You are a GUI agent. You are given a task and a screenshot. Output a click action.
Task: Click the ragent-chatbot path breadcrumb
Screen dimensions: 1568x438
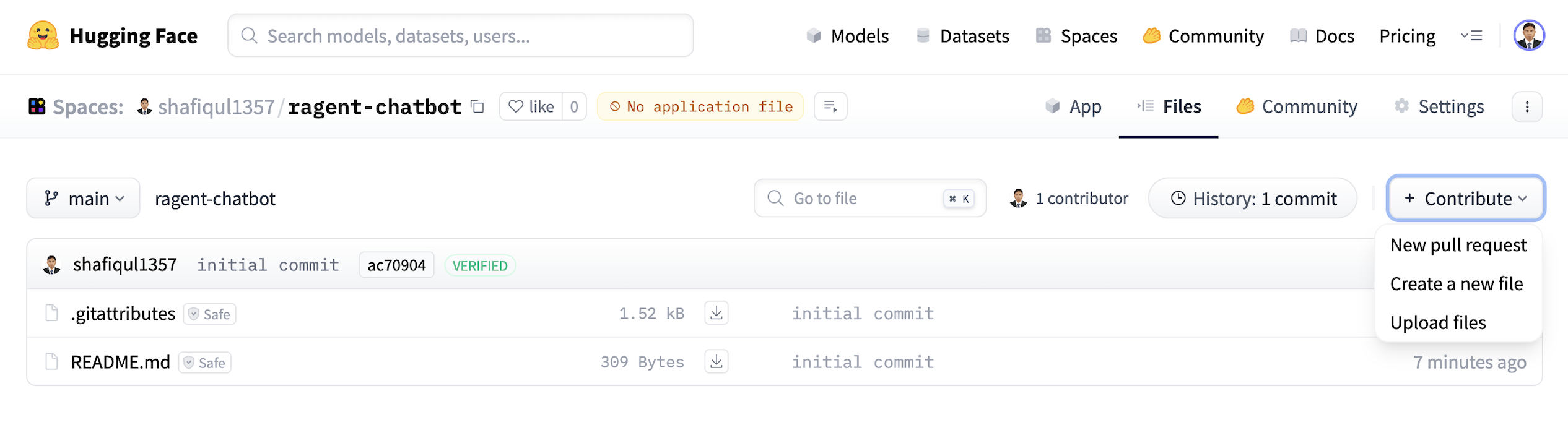tap(215, 199)
